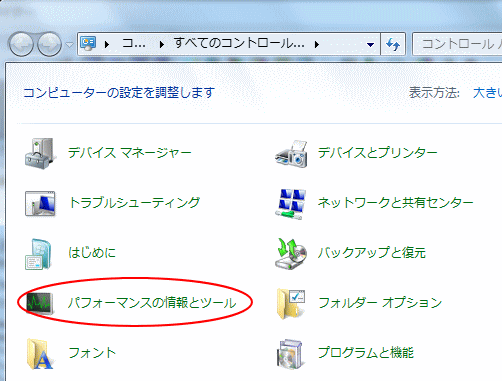The height and width of the screenshot is (381, 502).
Task: Open the はじめに link
Action: 92,253
